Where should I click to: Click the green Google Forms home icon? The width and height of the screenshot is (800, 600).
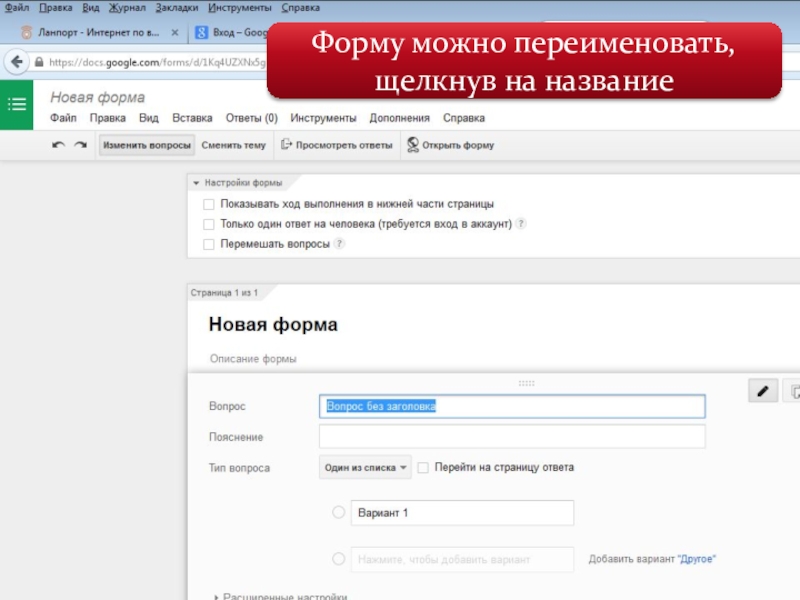pyautogui.click(x=16, y=106)
